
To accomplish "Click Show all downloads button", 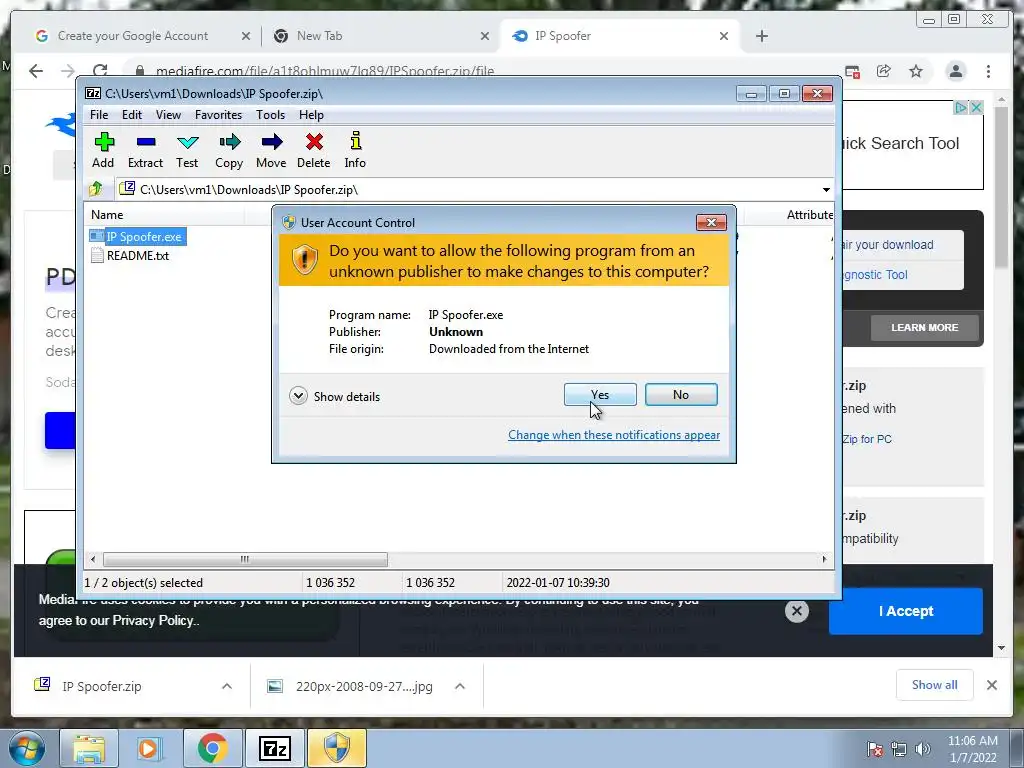I will (x=935, y=684).
